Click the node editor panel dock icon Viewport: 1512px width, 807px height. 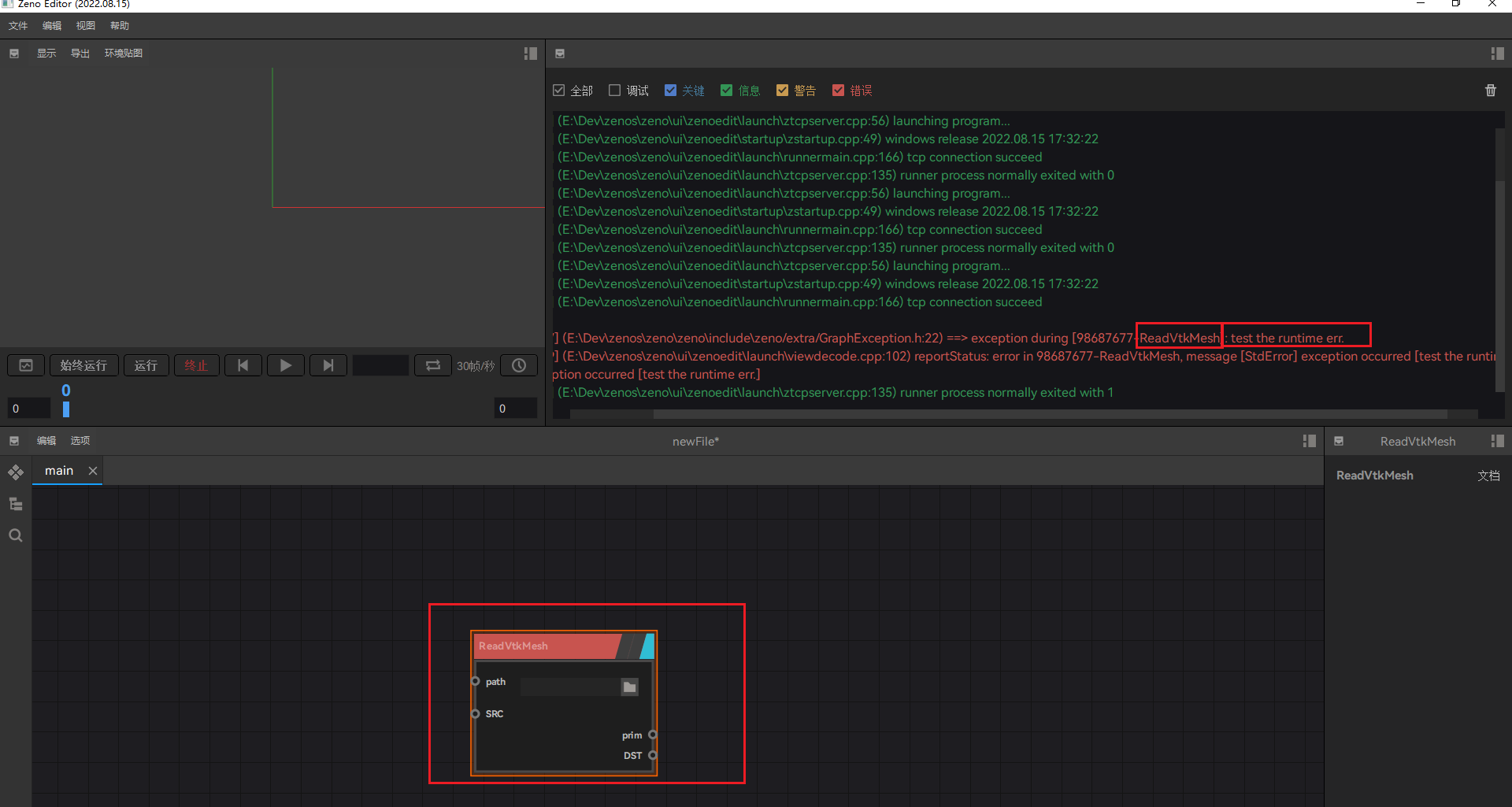click(x=14, y=441)
